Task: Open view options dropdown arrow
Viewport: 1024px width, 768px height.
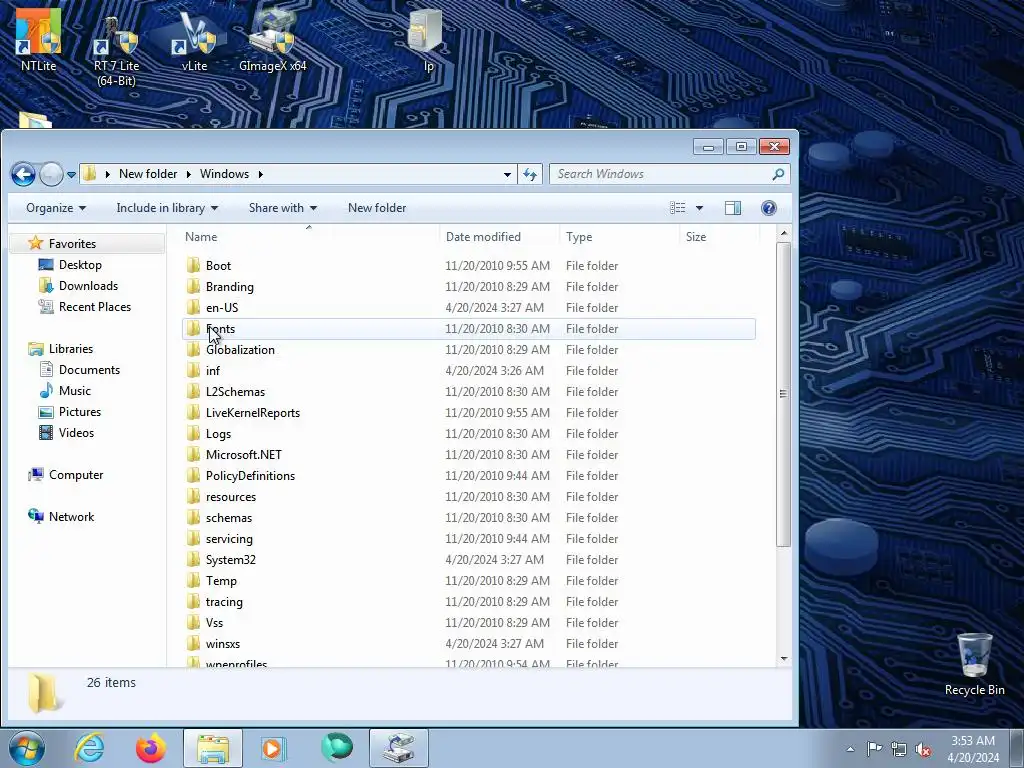Action: pos(699,208)
